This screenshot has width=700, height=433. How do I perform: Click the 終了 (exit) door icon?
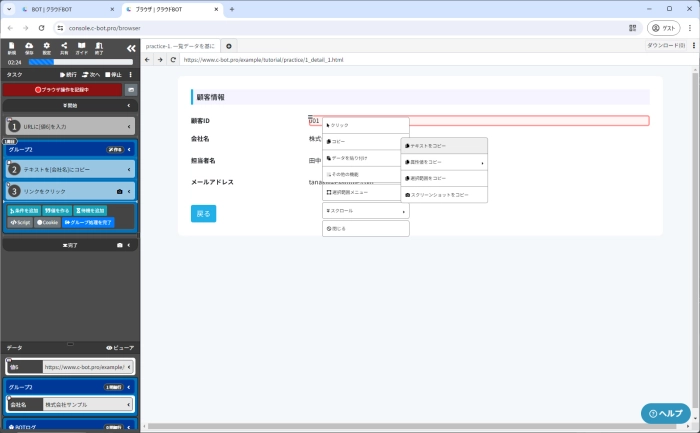point(99,47)
